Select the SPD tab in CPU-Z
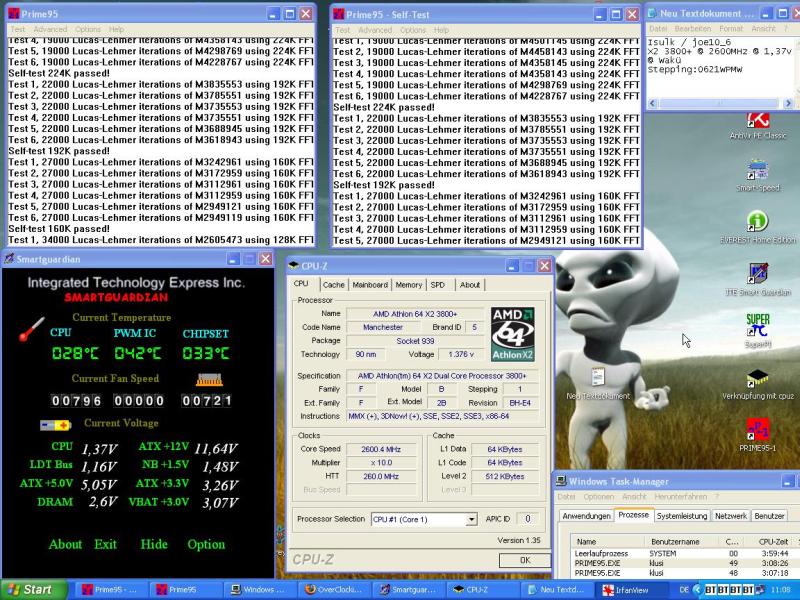This screenshot has width=800, height=600. click(438, 285)
